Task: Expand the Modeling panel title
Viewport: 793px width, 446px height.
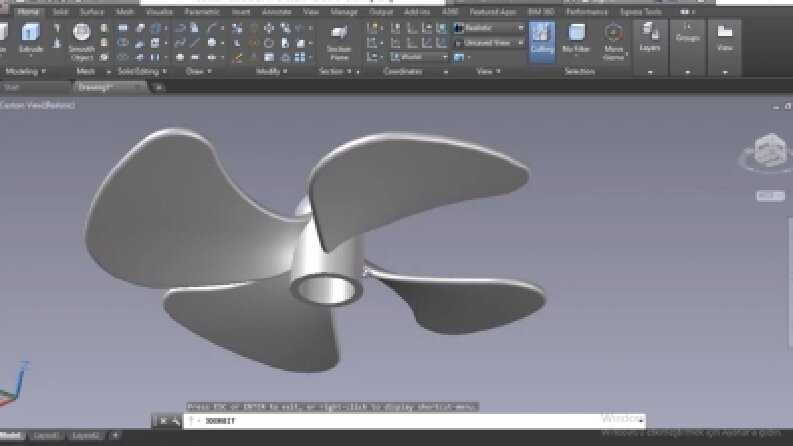Action: (x=25, y=71)
